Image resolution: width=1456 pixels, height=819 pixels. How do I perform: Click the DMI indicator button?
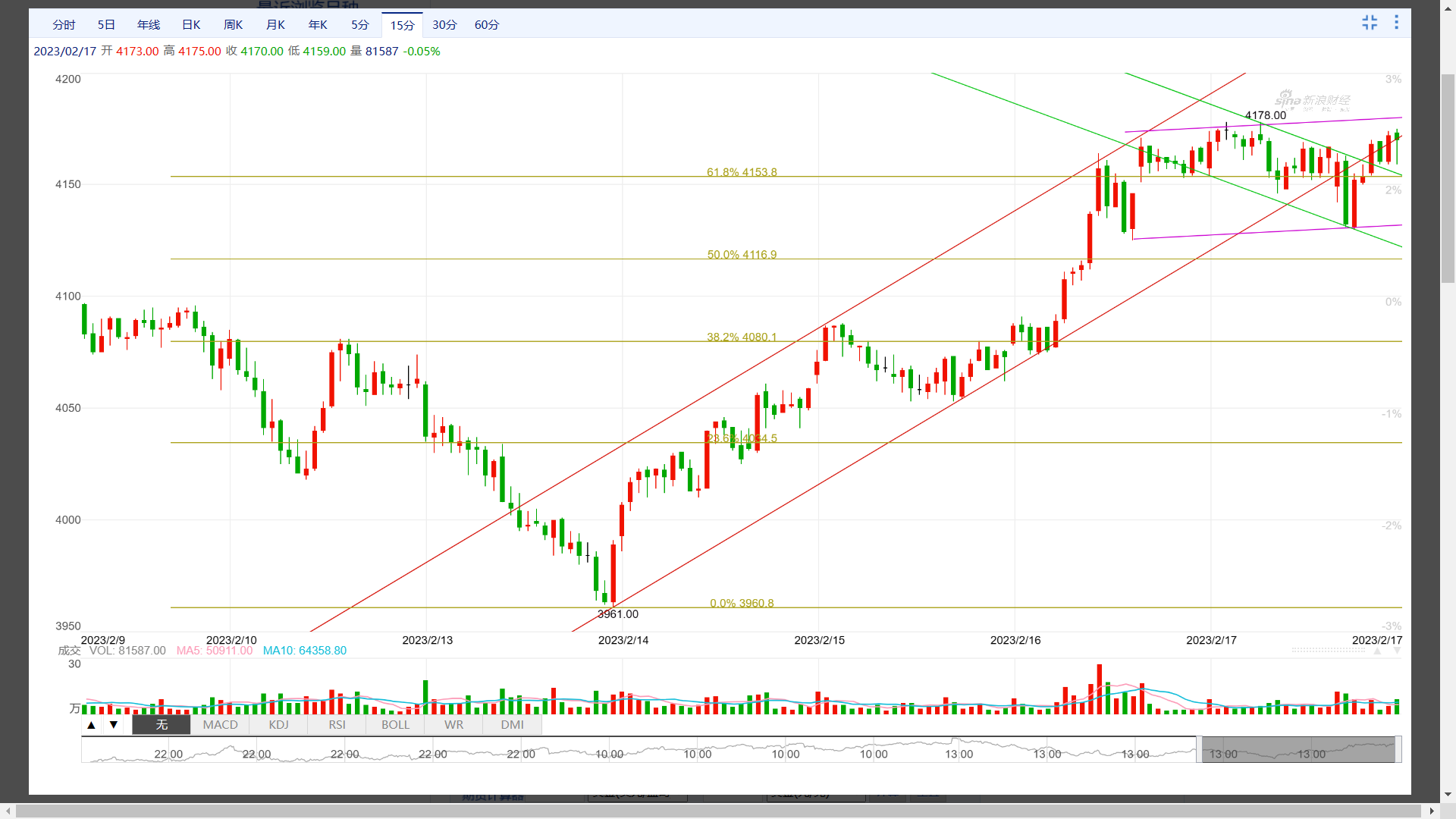tap(512, 725)
